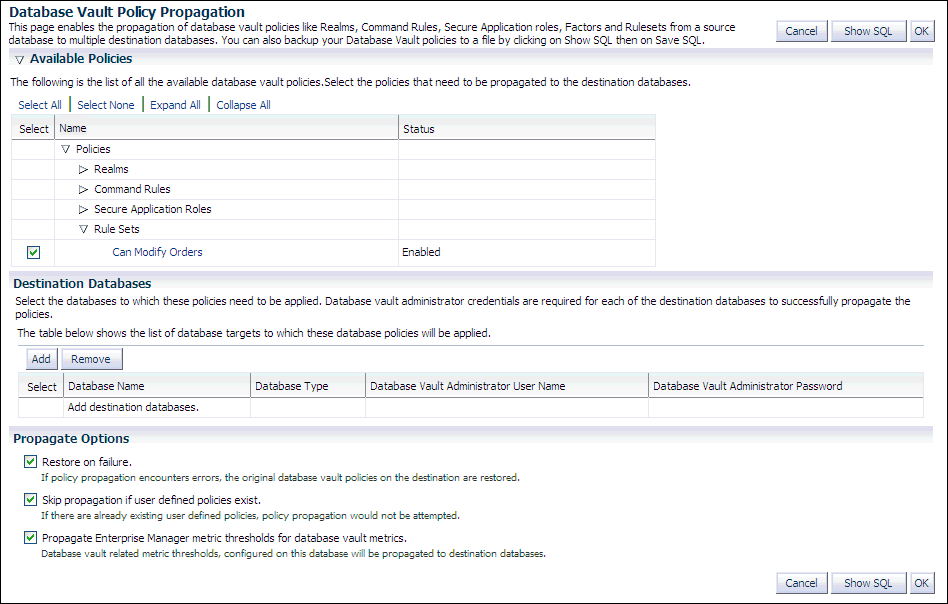The image size is (948, 604).
Task: Collapse the Available Policies section triangle
Action: (x=20, y=60)
